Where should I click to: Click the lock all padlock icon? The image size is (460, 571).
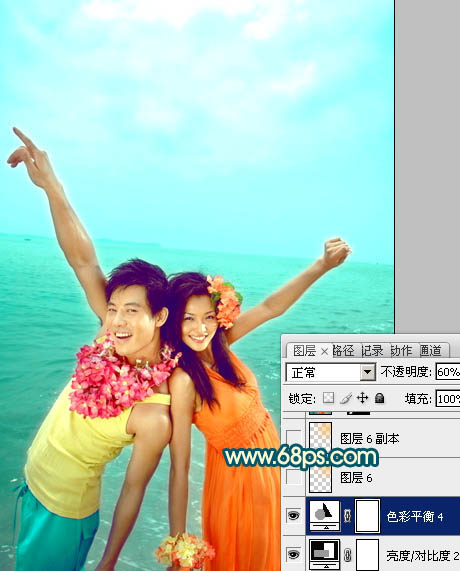(x=380, y=398)
